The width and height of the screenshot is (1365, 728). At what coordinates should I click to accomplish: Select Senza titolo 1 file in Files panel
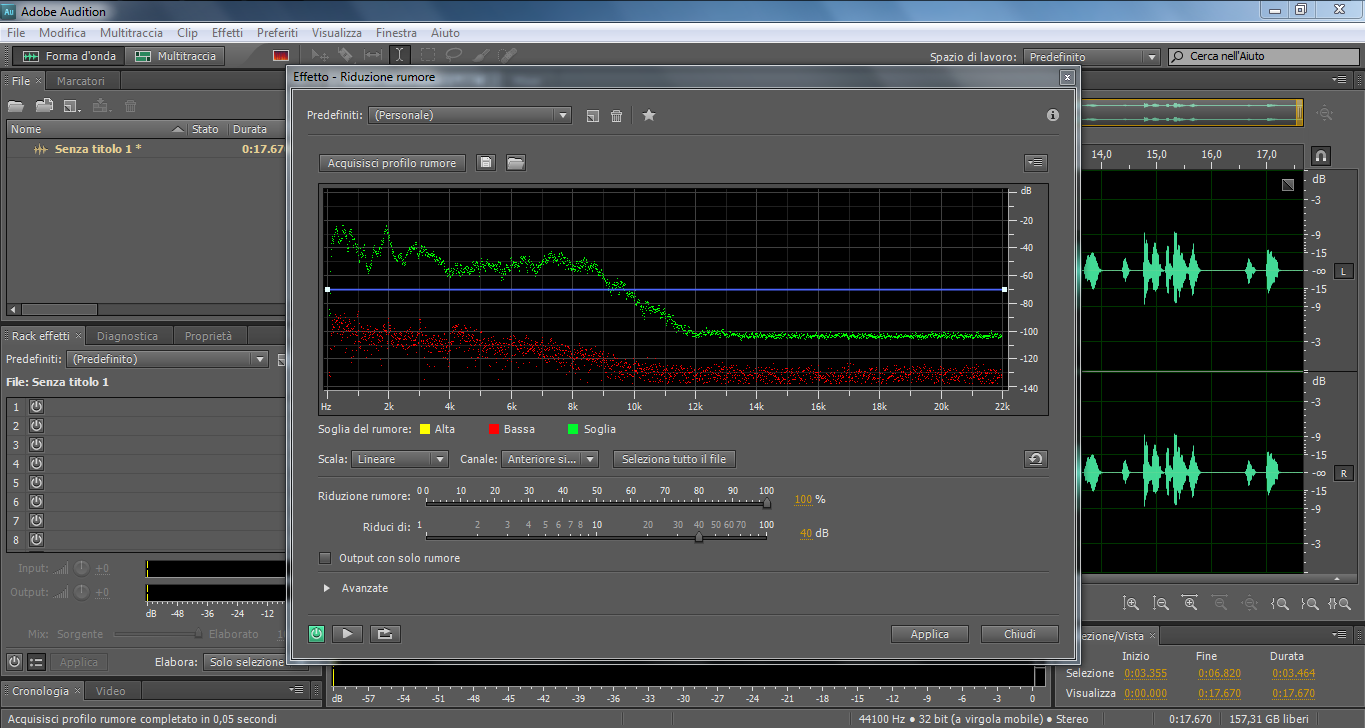point(145,149)
